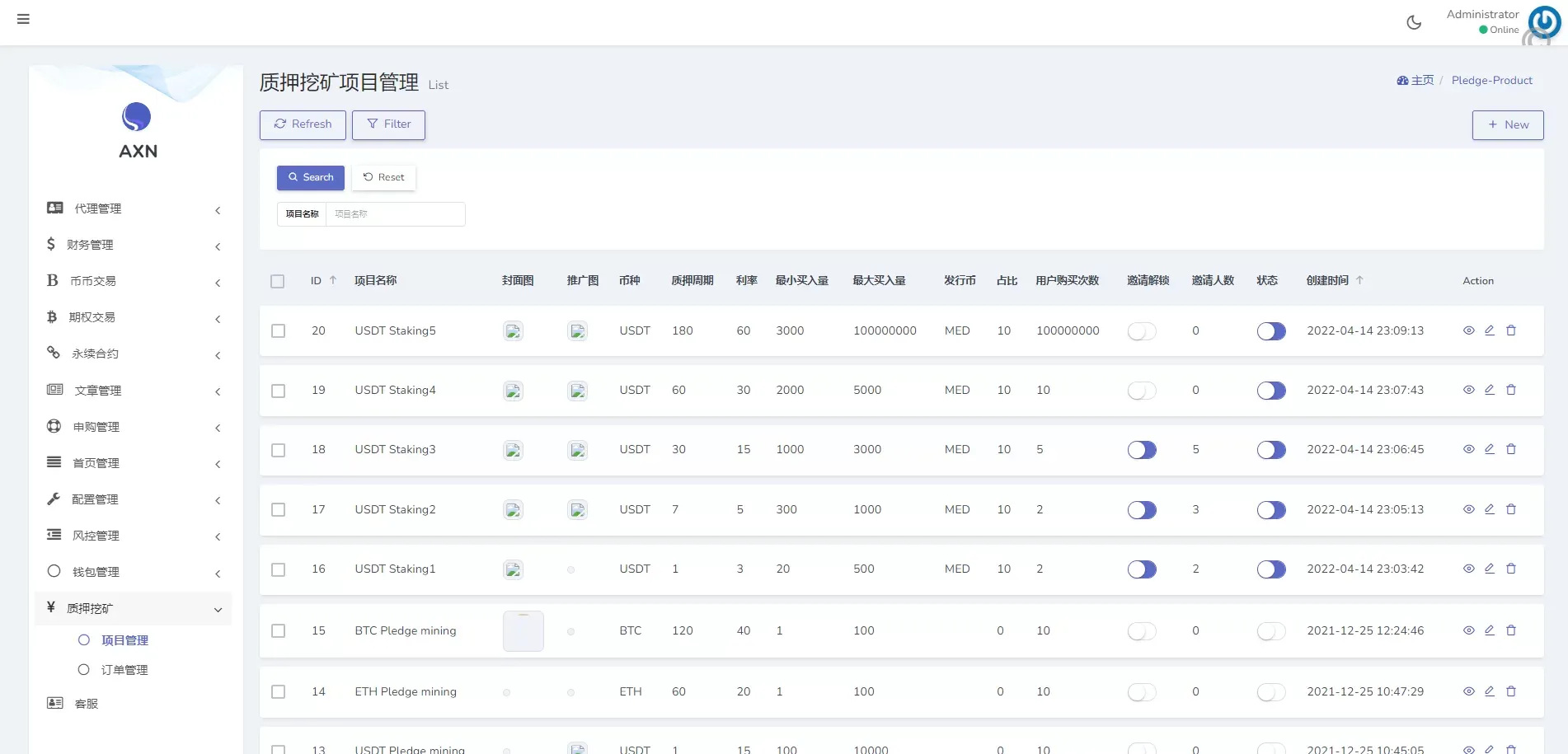
Task: Click the 项目名称 search input field
Action: tap(395, 214)
